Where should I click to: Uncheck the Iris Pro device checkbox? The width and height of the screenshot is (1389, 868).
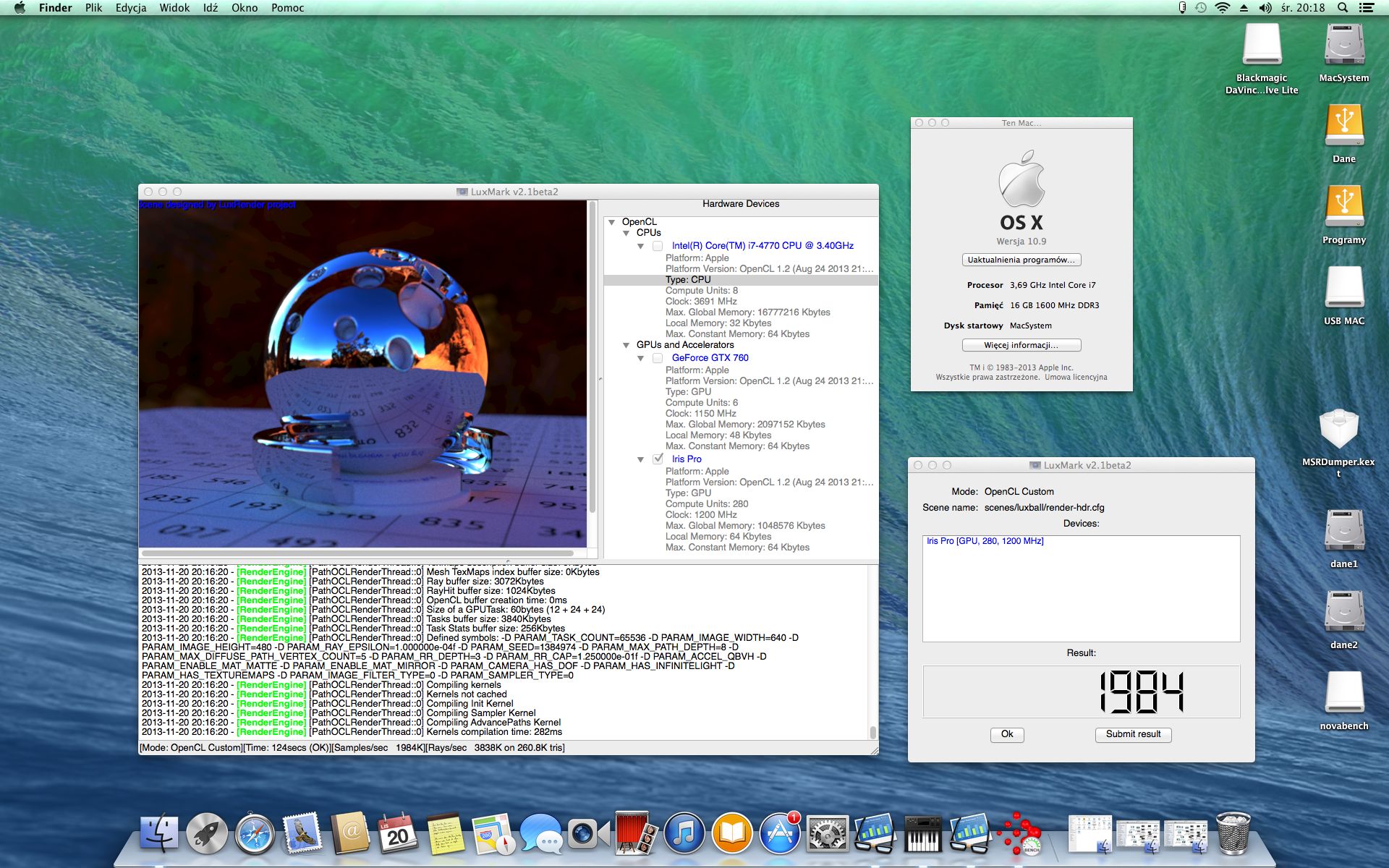[658, 459]
